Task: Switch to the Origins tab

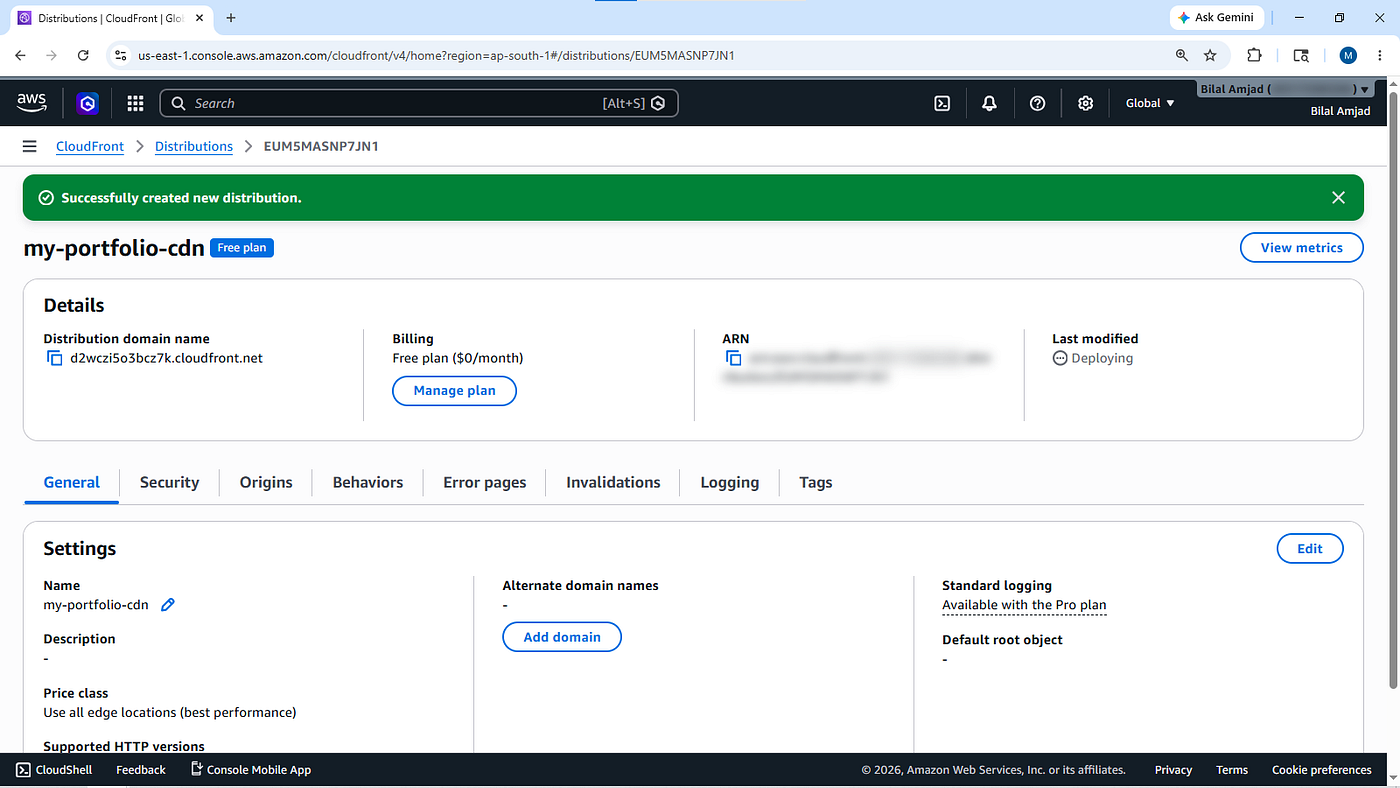Action: point(266,482)
